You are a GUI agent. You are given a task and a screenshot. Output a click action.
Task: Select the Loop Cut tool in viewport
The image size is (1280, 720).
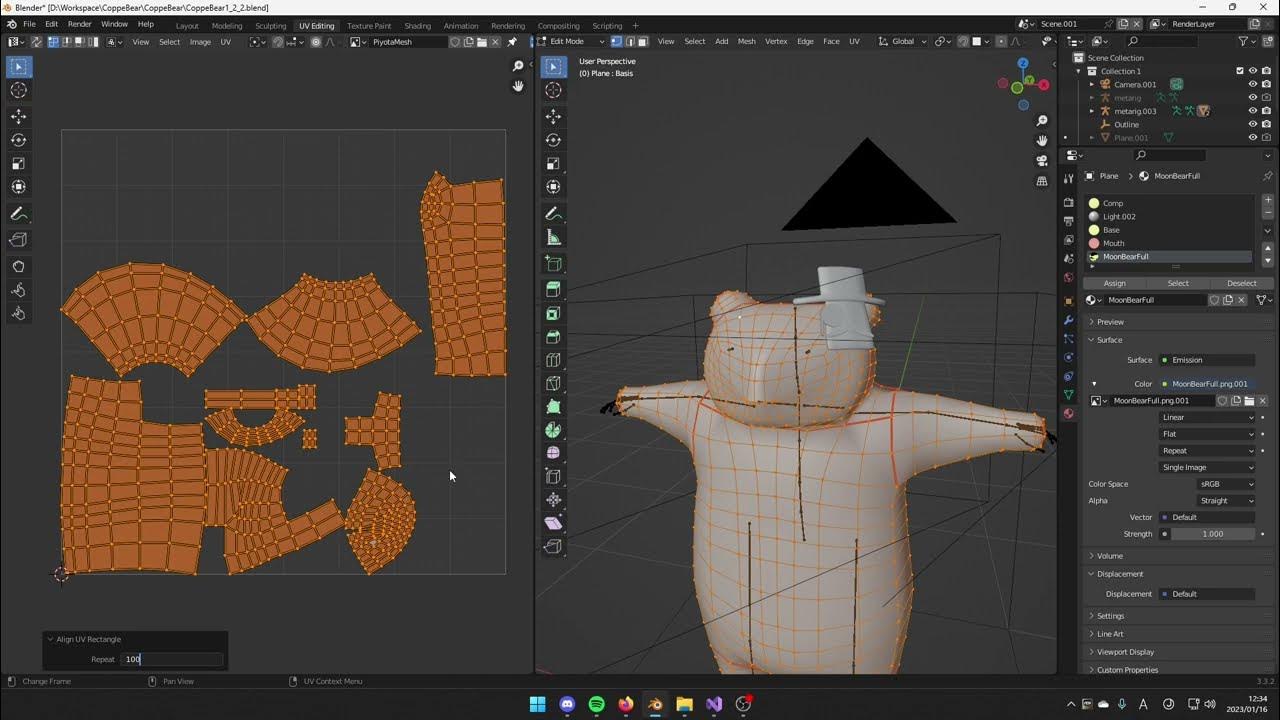[x=553, y=360]
